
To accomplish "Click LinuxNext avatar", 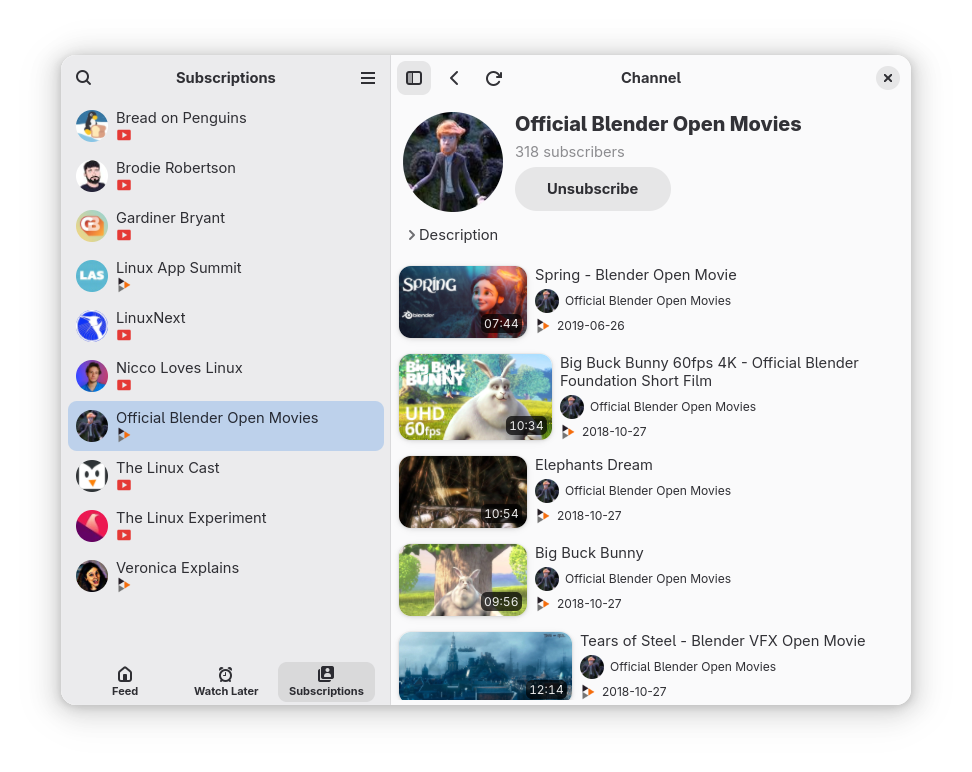I will point(92,326).
